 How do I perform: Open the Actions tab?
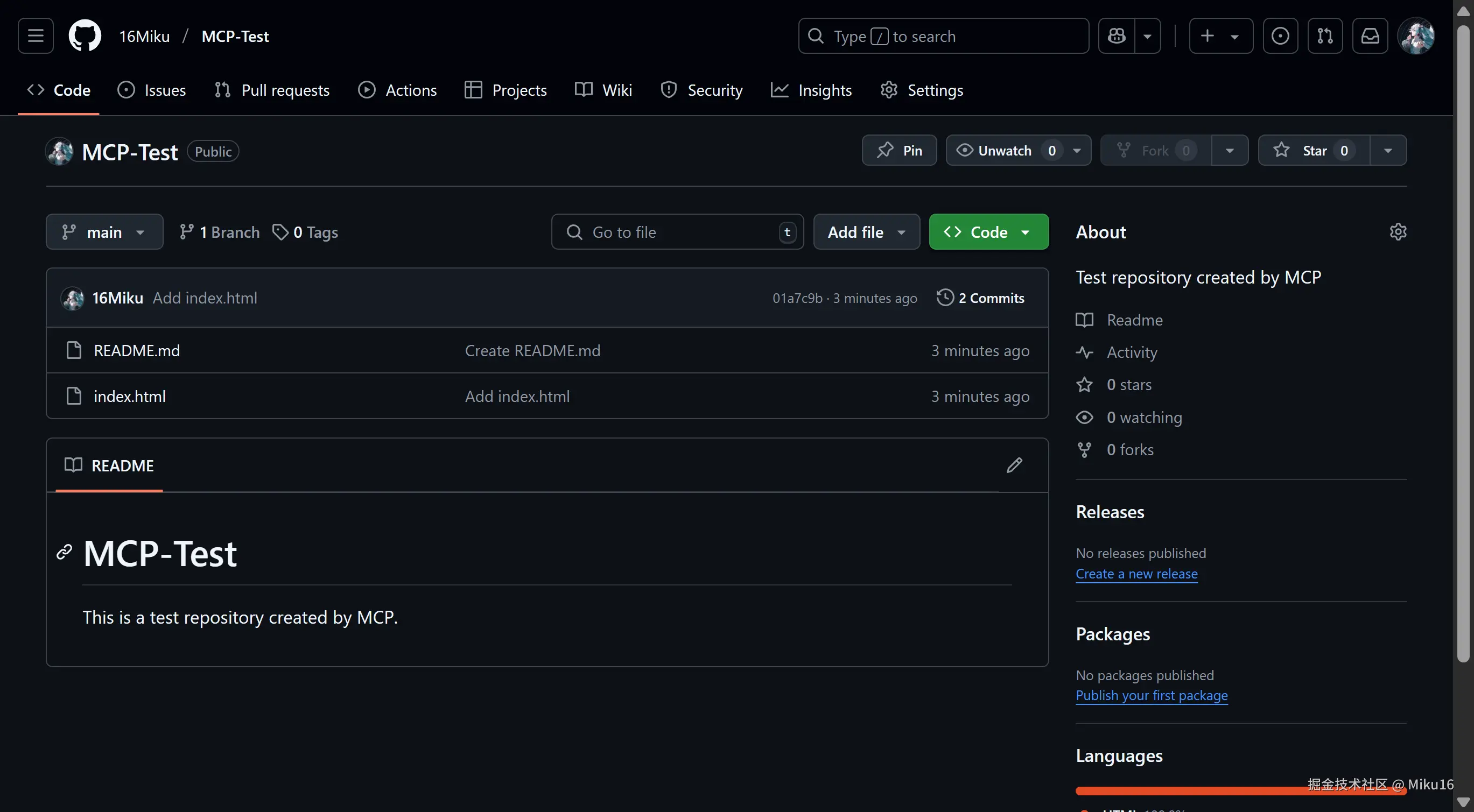pyautogui.click(x=397, y=90)
